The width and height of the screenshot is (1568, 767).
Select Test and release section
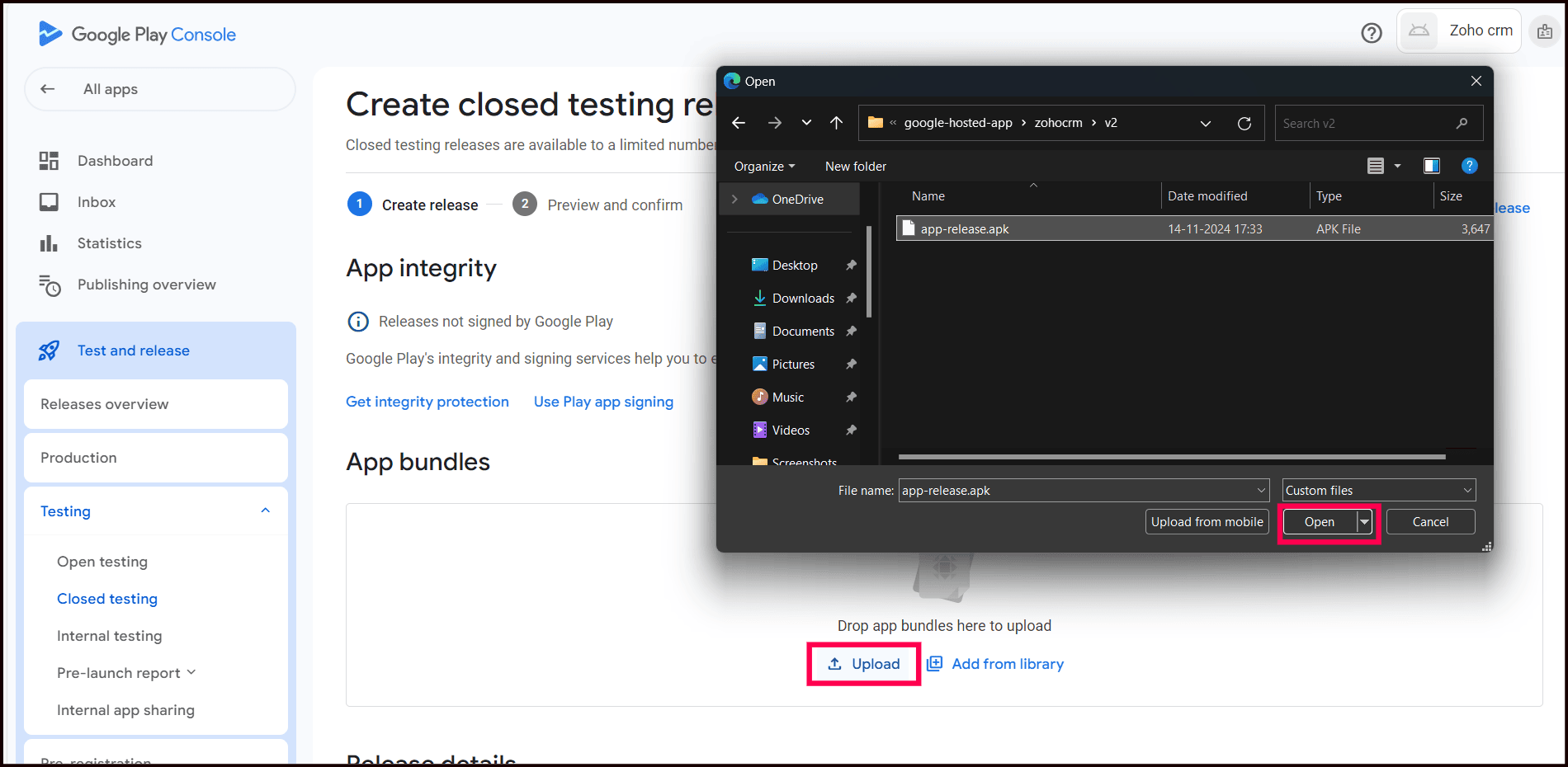pyautogui.click(x=156, y=351)
